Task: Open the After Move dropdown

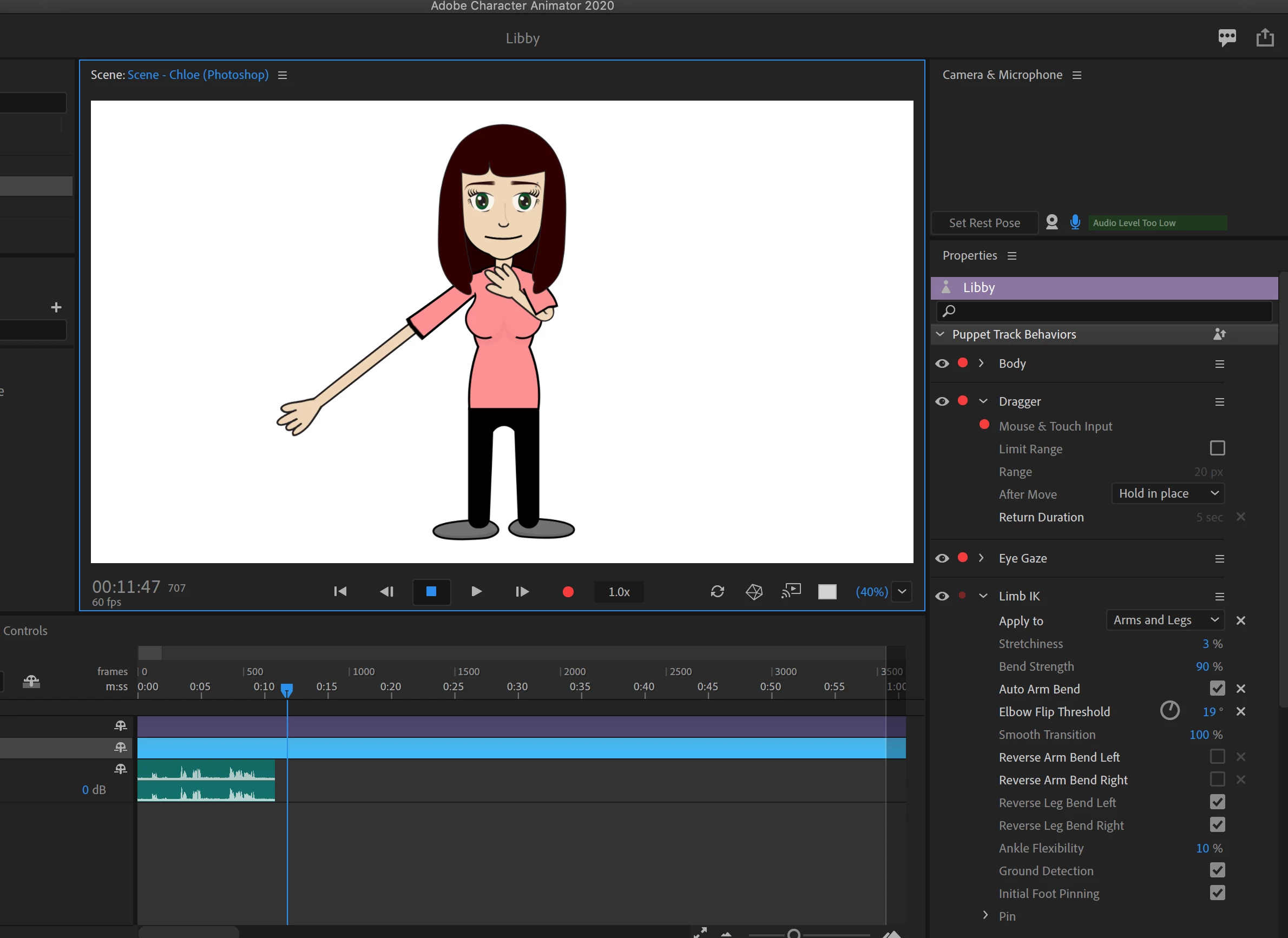Action: (x=1168, y=493)
